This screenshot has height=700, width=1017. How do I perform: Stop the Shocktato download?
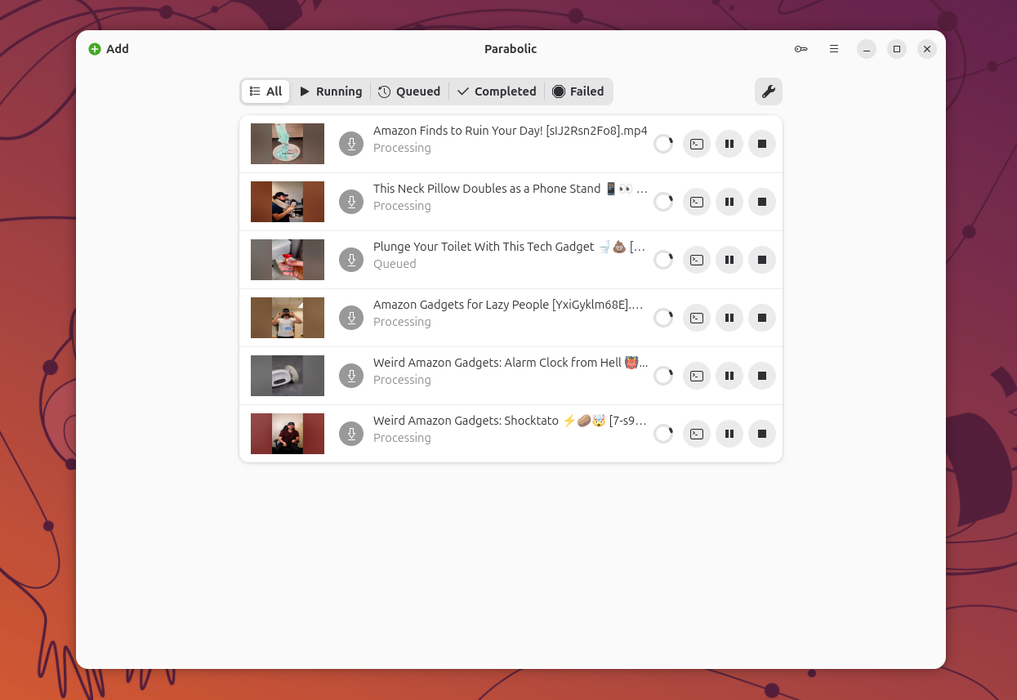(x=762, y=434)
